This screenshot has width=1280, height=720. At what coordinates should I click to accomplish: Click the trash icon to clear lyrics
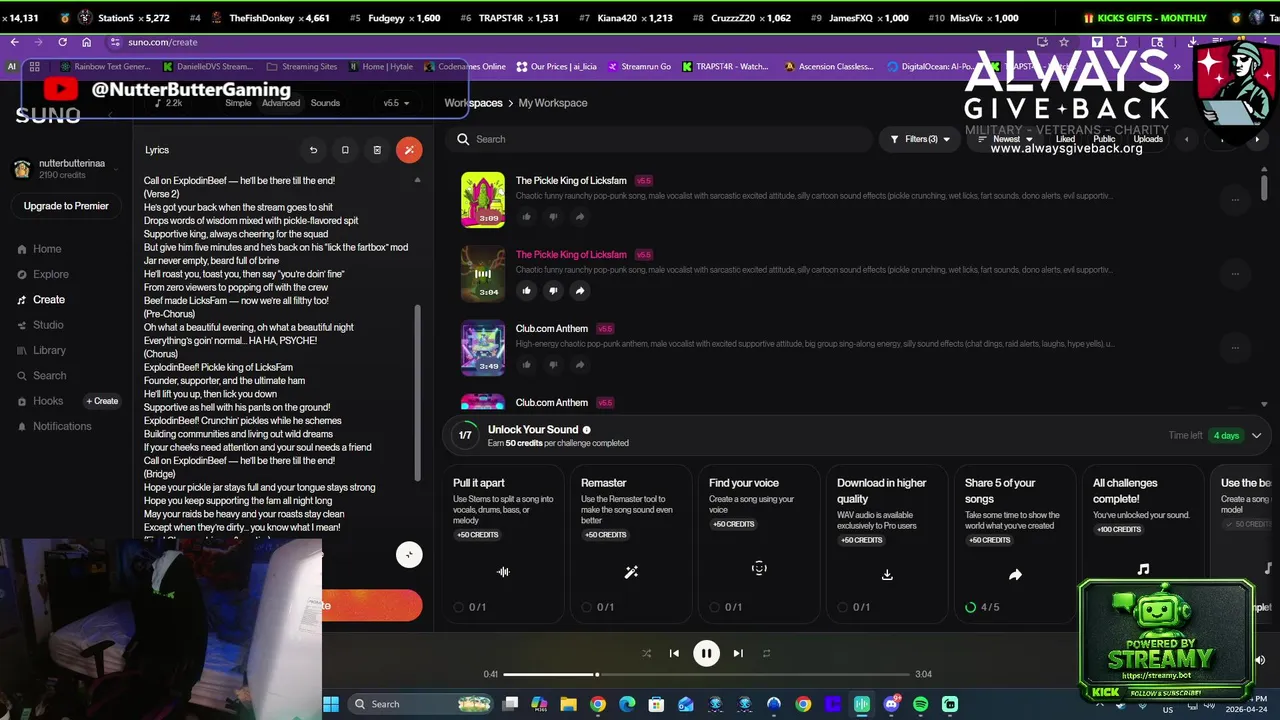pos(377,150)
